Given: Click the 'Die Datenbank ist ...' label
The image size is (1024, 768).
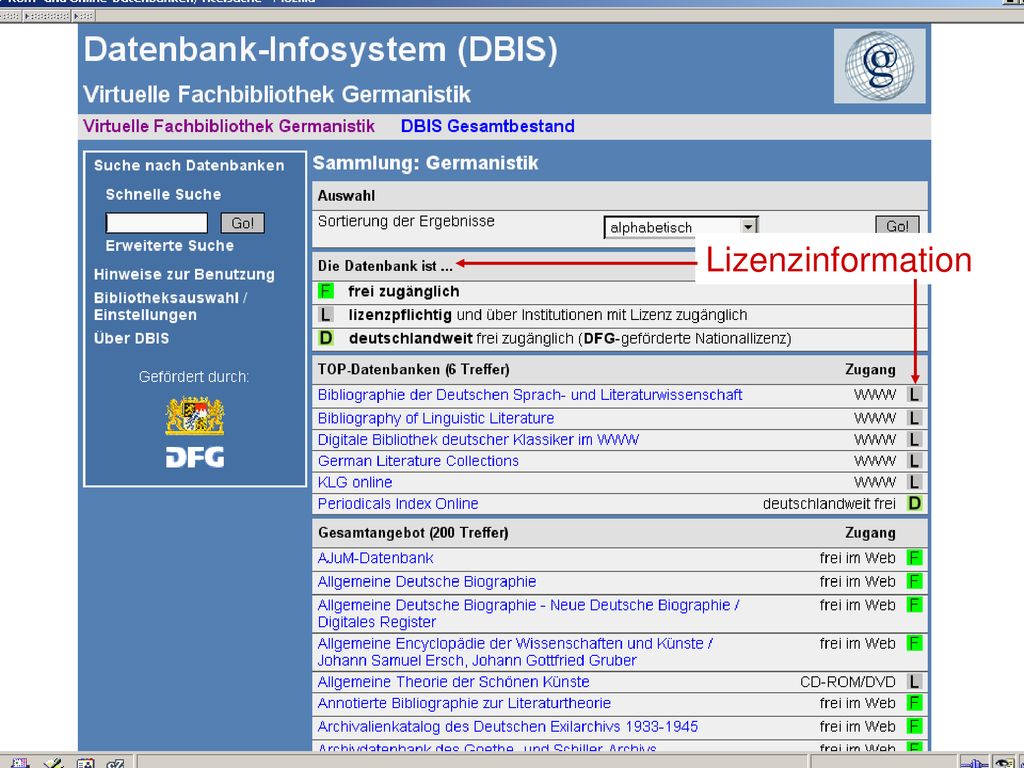Looking at the screenshot, I should coord(385,266).
